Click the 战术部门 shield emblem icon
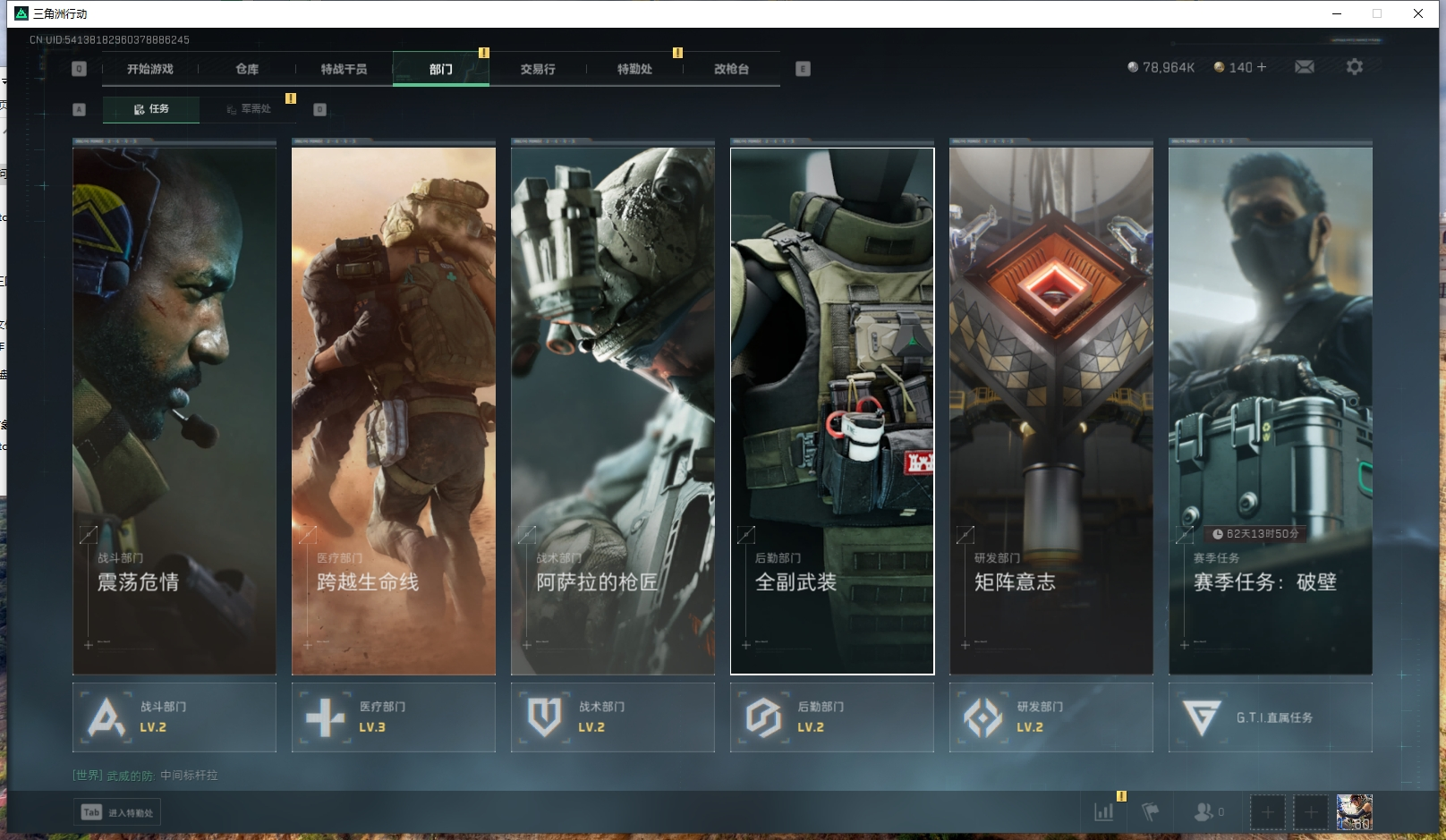 pyautogui.click(x=544, y=717)
